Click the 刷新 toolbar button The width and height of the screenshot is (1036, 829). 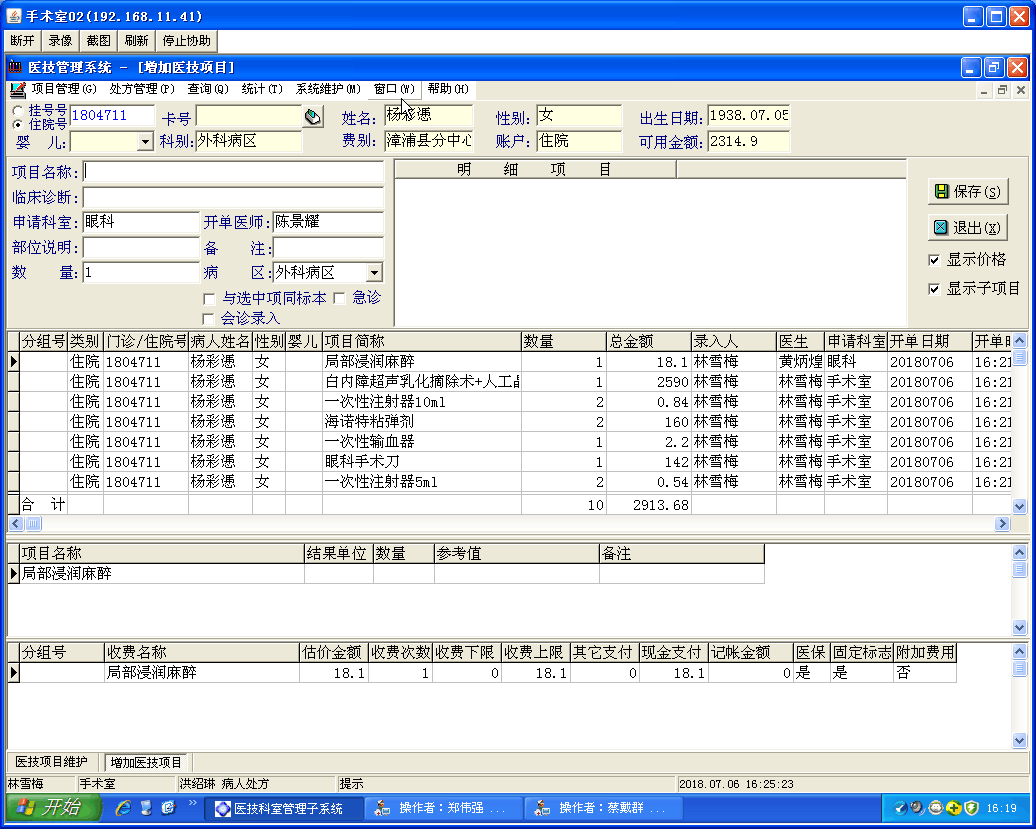(x=136, y=41)
